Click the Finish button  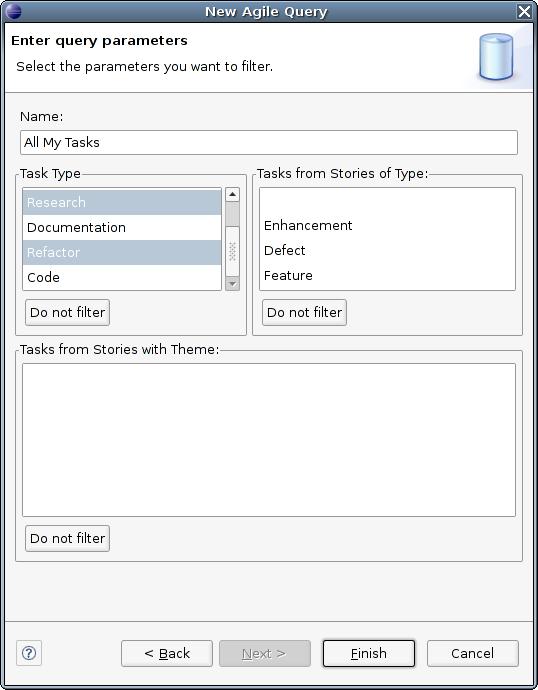click(x=369, y=653)
